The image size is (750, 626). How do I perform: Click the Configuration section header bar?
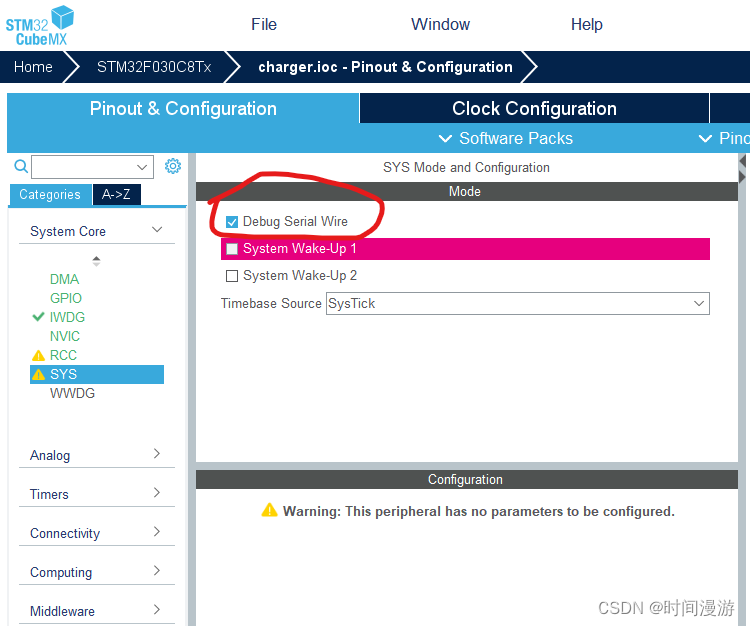coord(467,480)
